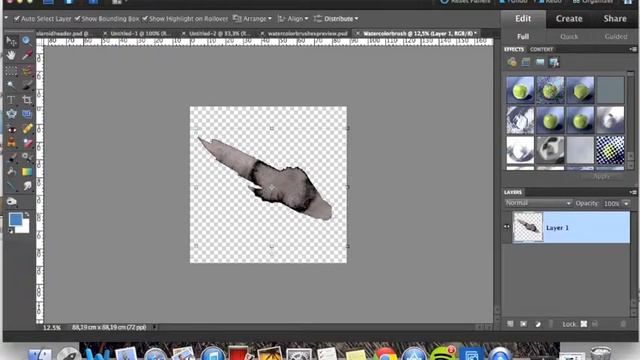Select the Straighten tool

(27, 114)
